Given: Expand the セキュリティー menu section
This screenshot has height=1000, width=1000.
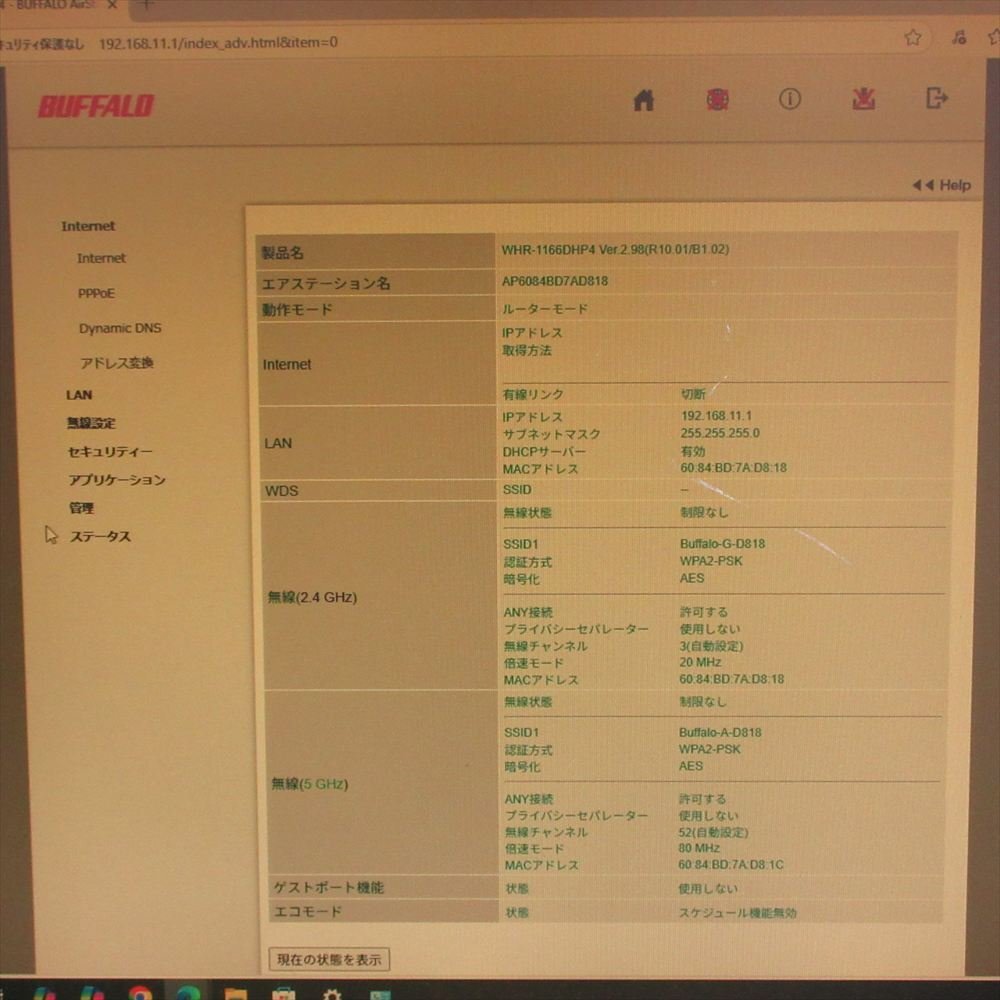Looking at the screenshot, I should 110,452.
